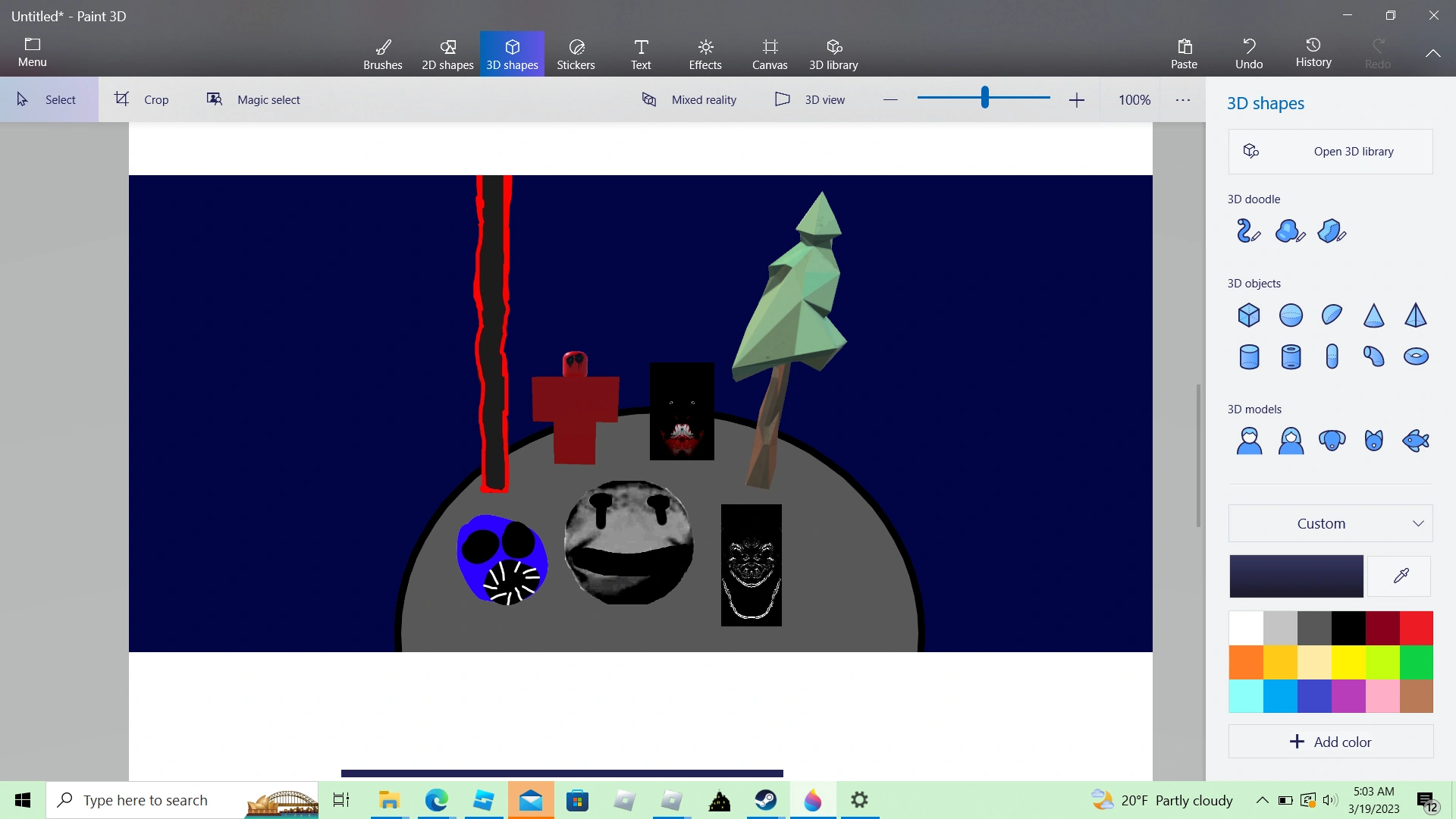Select the cube 3D object
Screen dimensions: 1456x819
pyautogui.click(x=1248, y=315)
